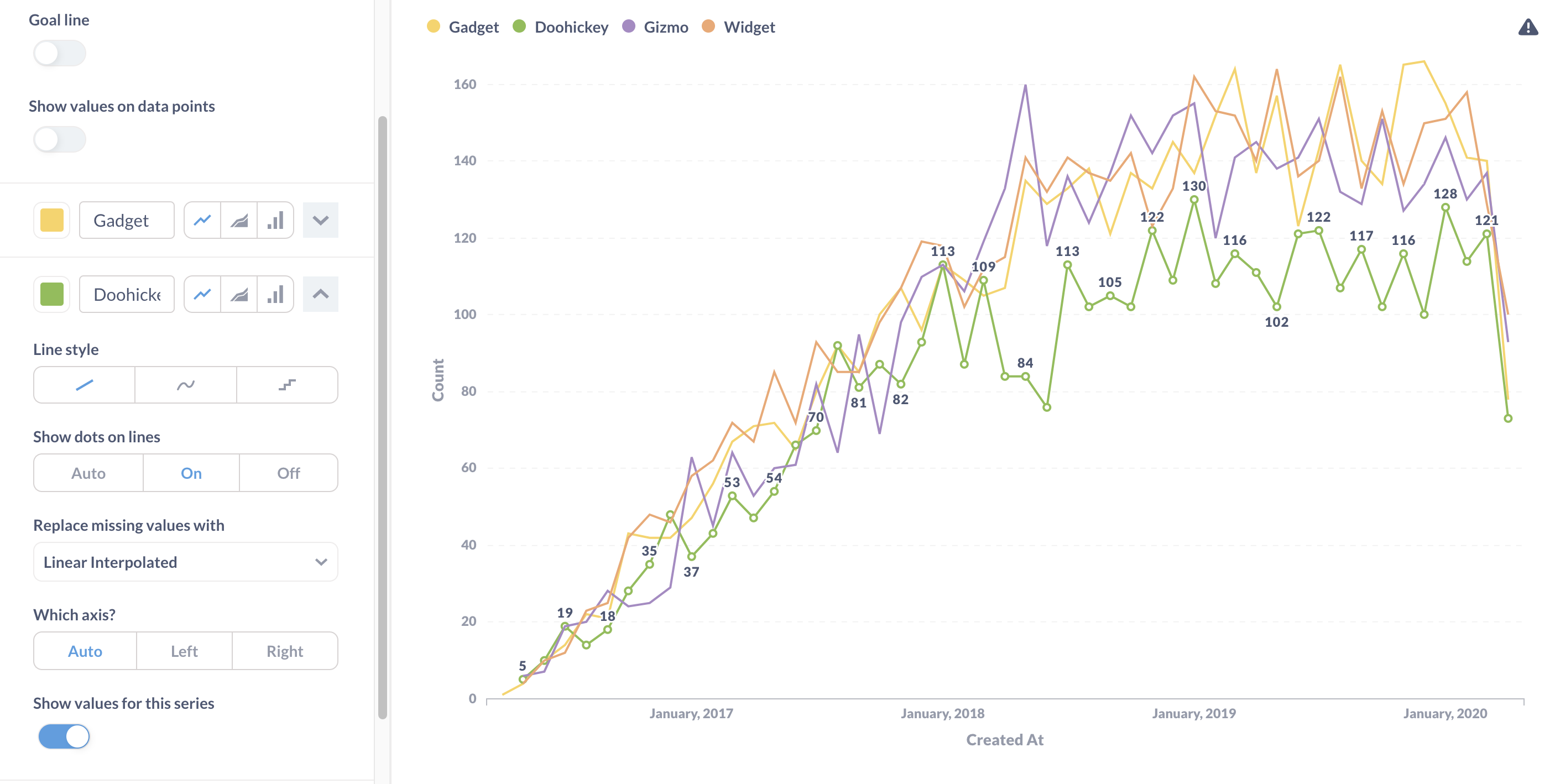Open Replace missing values dropdown
The height and width of the screenshot is (784, 1555).
coord(185,561)
